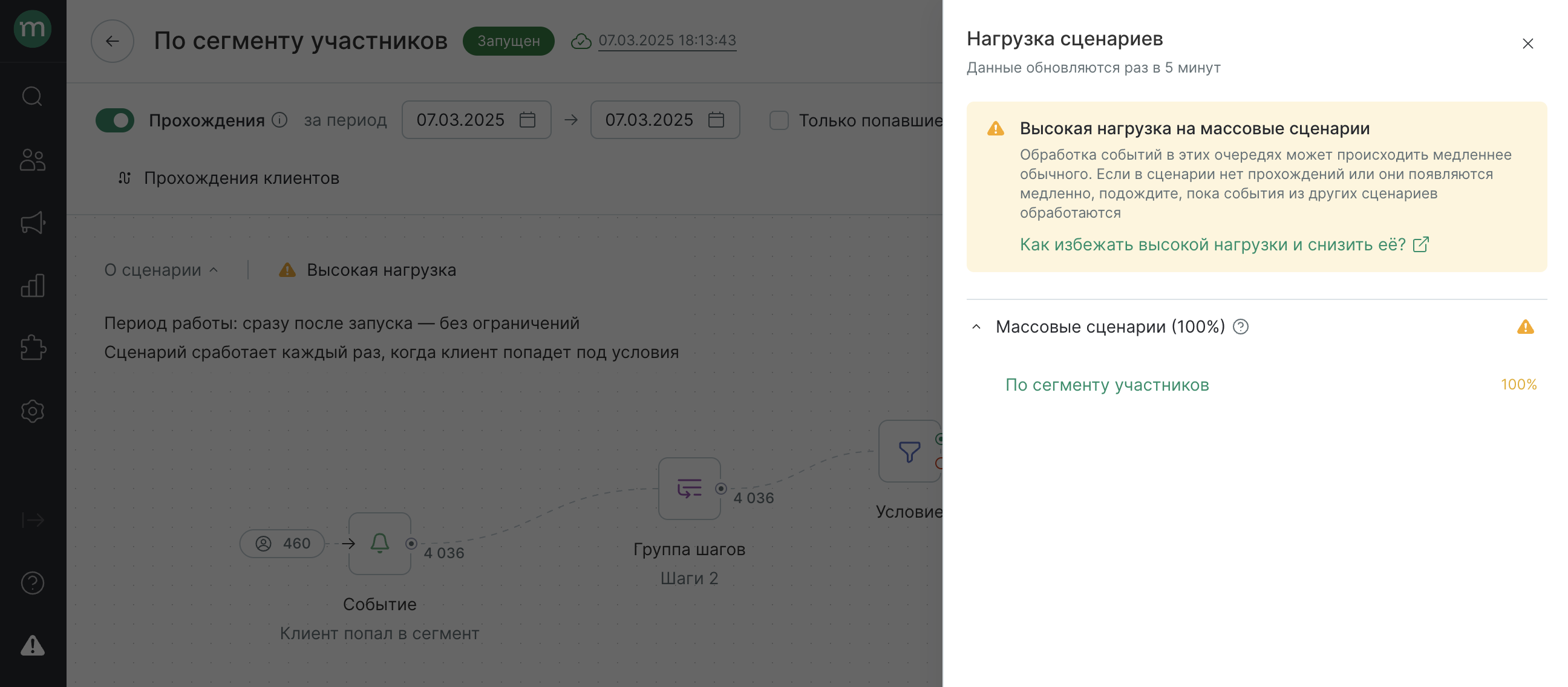The width and height of the screenshot is (1568, 687).
Task: Click warning triangle on Массовые сценарии row
Action: tap(1526, 327)
